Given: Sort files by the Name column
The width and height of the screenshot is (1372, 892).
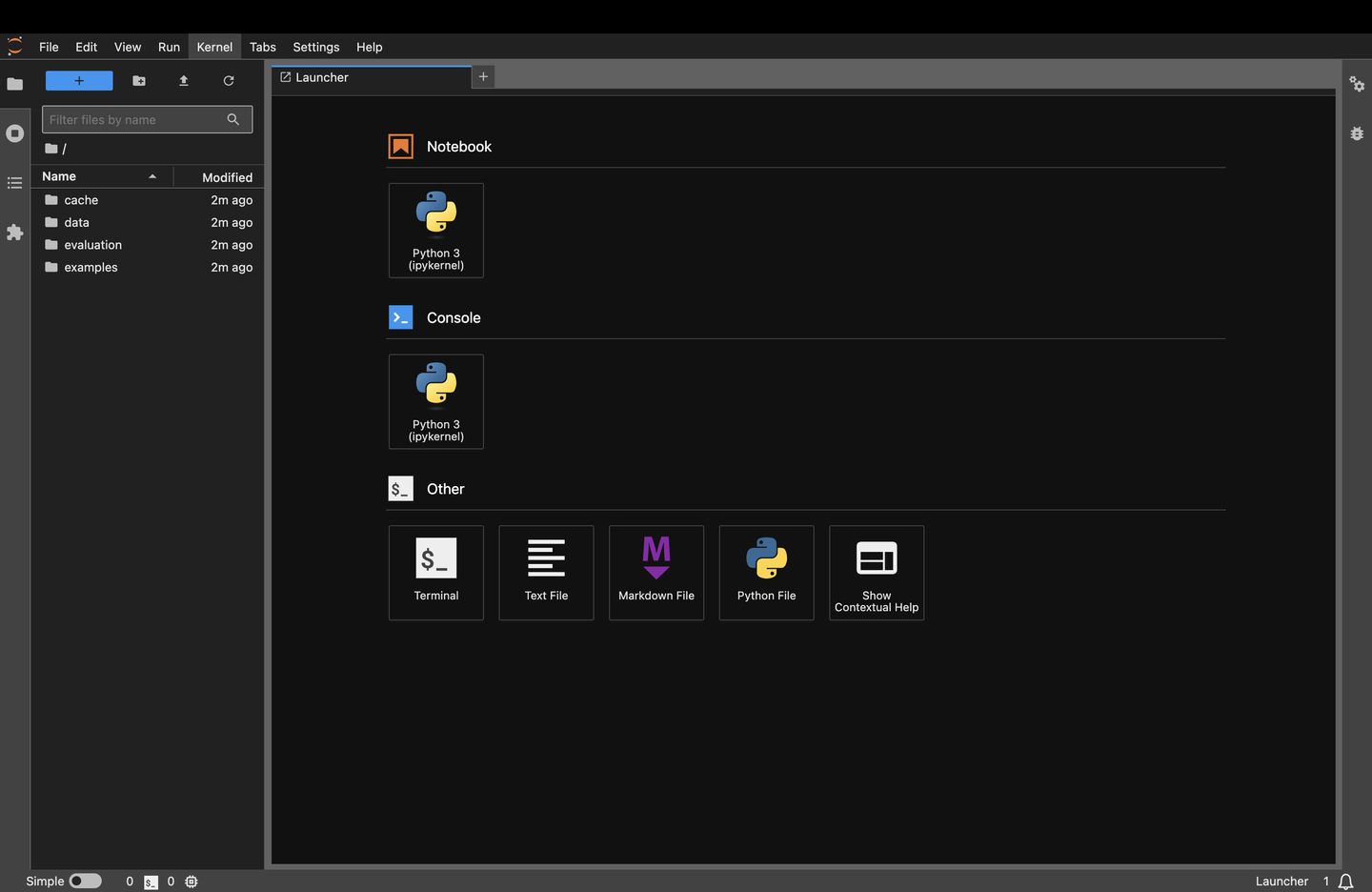Looking at the screenshot, I should coord(102,176).
